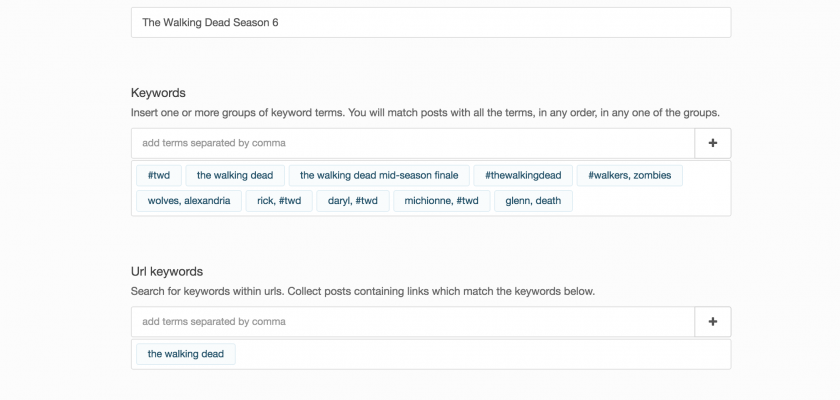This screenshot has width=840, height=400.
Task: Click the Url keywords description text
Action: [362, 291]
